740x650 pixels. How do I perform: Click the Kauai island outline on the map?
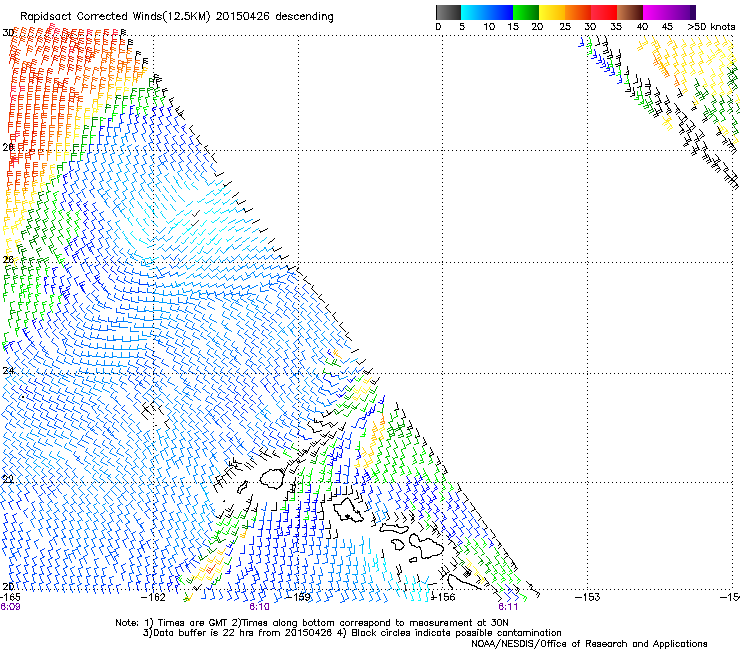point(272,479)
